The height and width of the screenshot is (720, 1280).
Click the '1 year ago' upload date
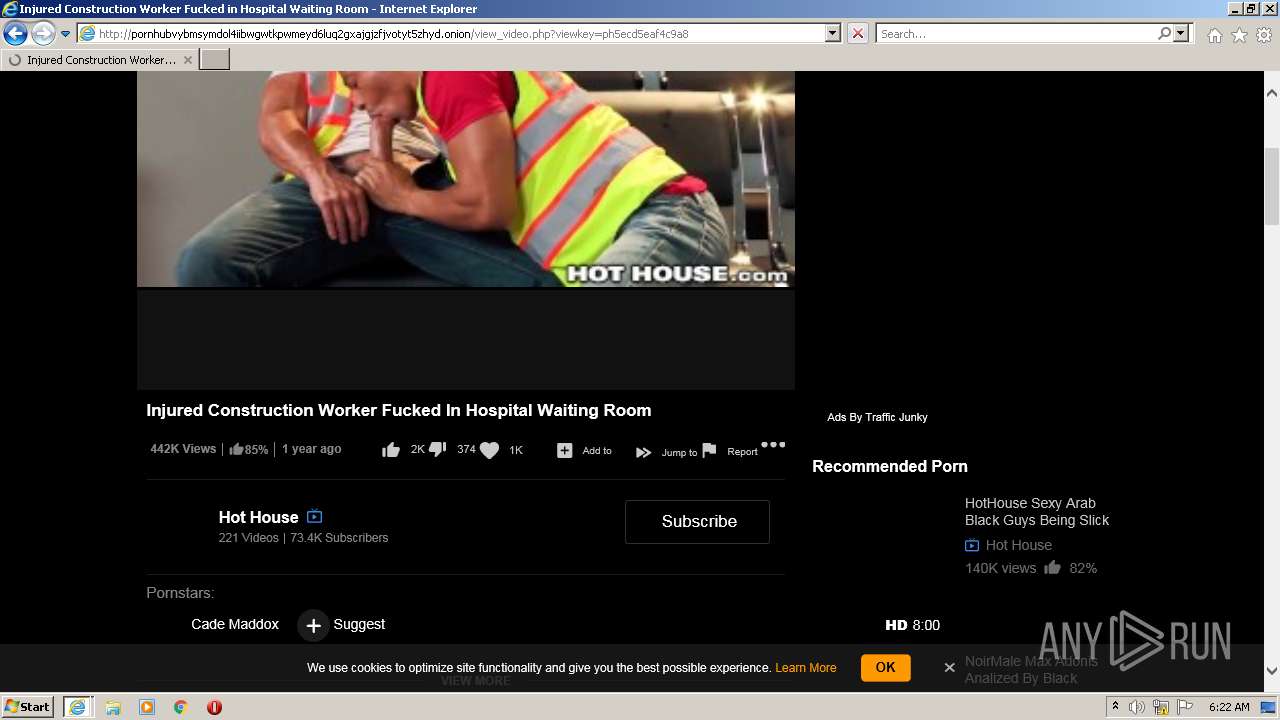tap(311, 449)
